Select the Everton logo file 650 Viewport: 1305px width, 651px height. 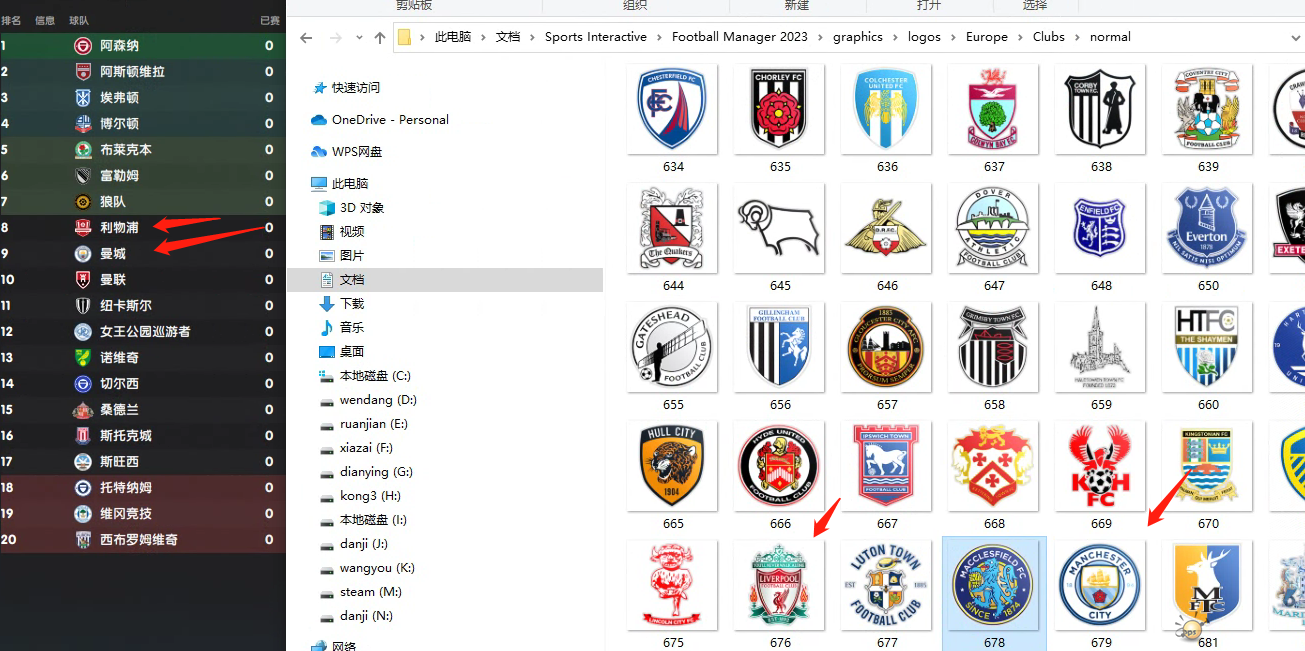(1208, 228)
